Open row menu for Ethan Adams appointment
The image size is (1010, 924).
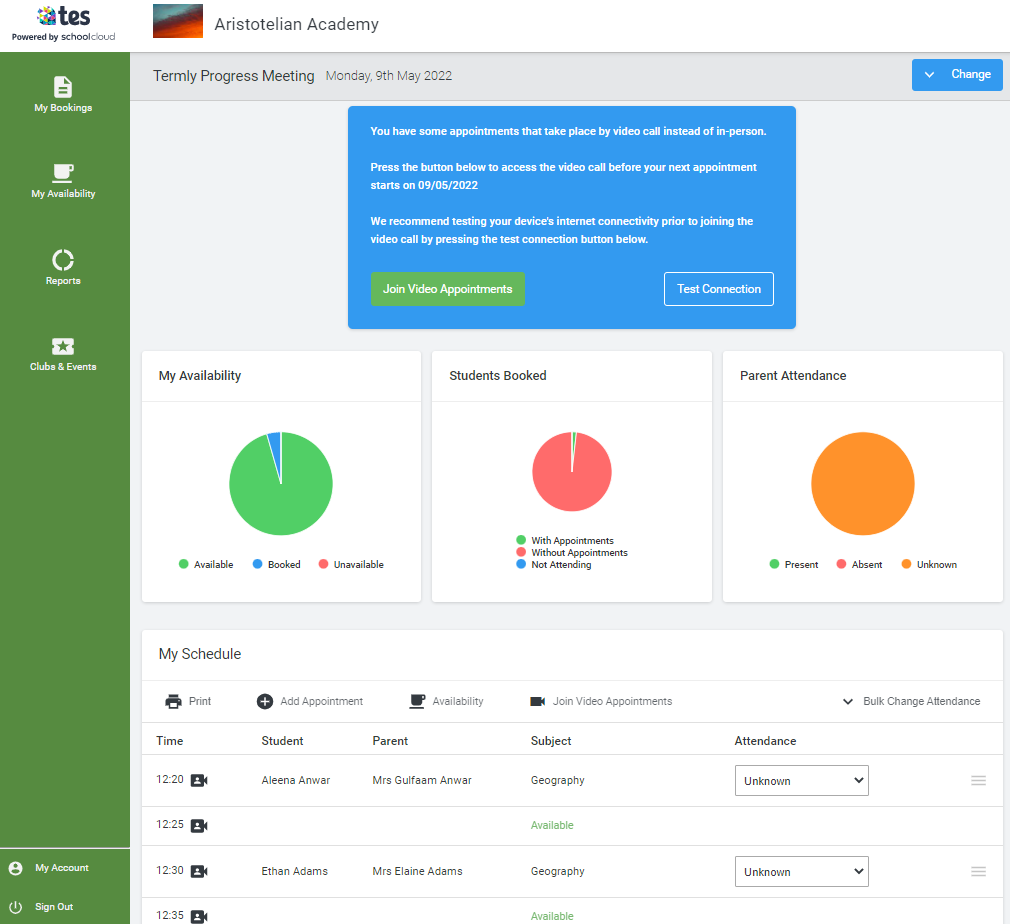978,871
